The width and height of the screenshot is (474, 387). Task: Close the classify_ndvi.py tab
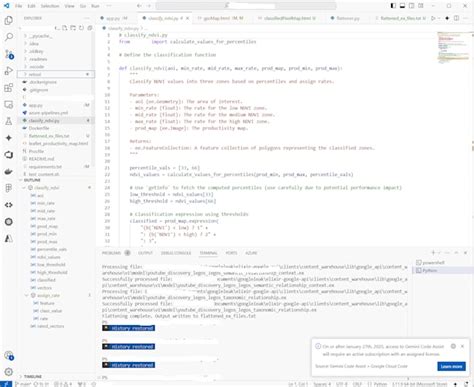187,18
